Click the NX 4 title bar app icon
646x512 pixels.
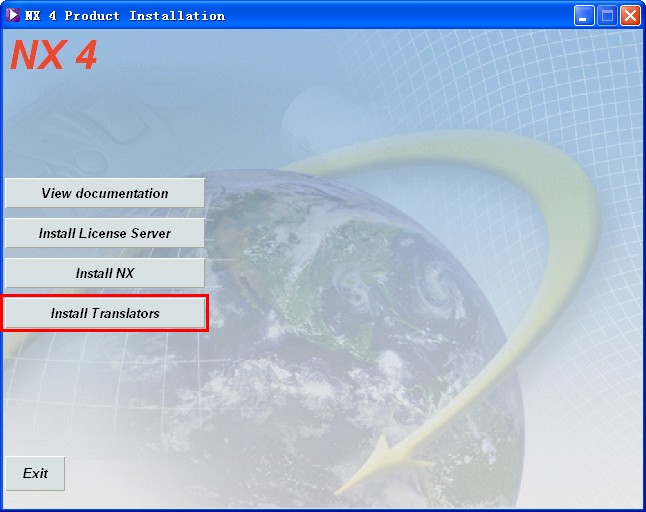(13, 15)
